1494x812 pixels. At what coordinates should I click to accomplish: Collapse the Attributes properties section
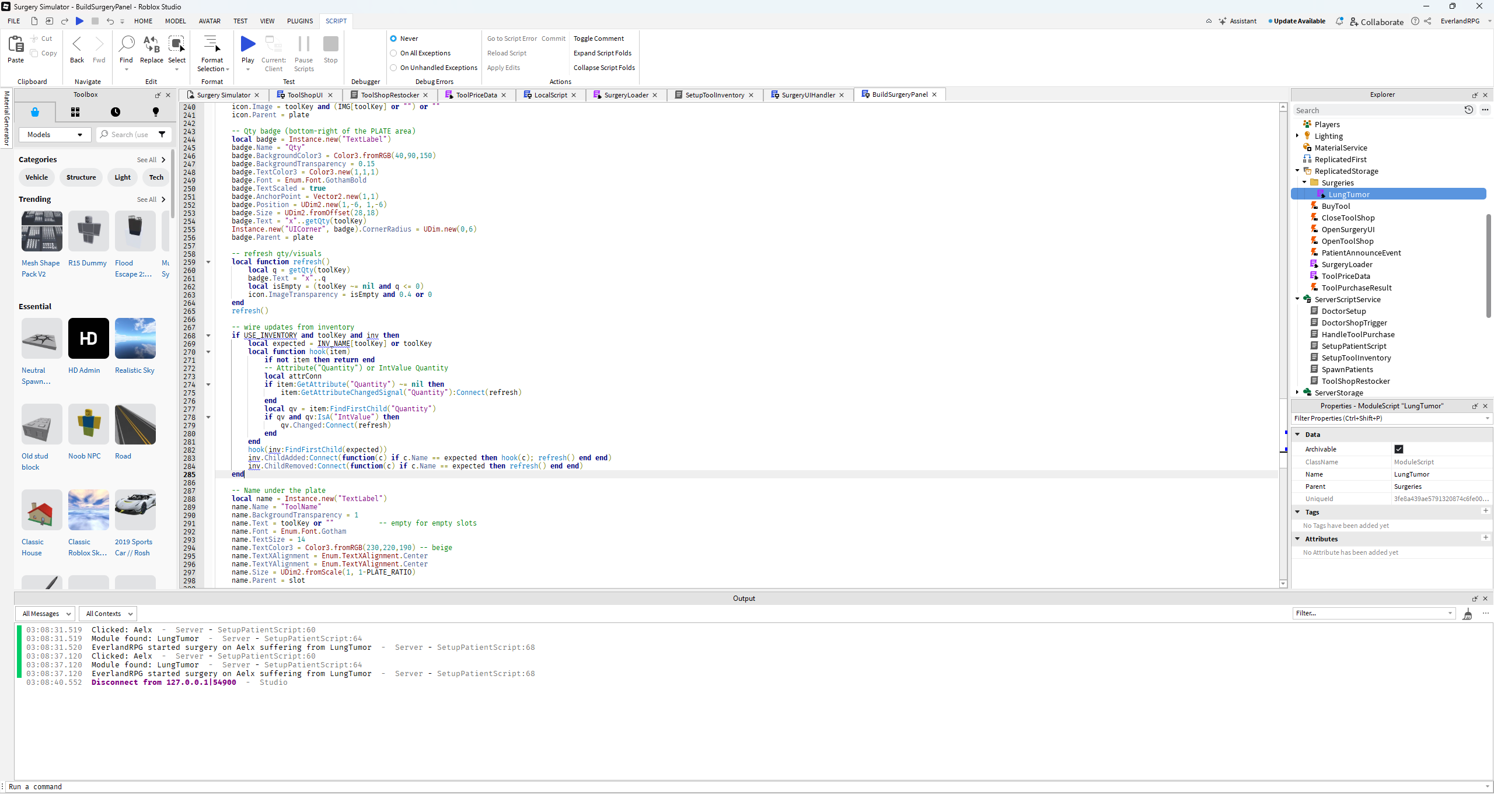(1298, 539)
